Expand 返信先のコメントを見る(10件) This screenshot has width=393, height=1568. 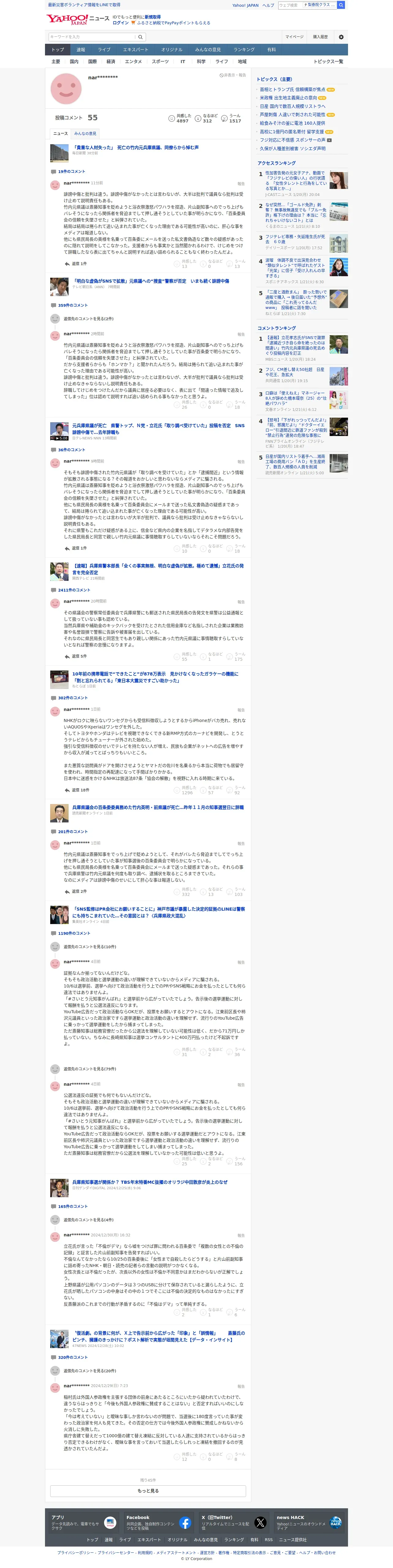click(89, 946)
